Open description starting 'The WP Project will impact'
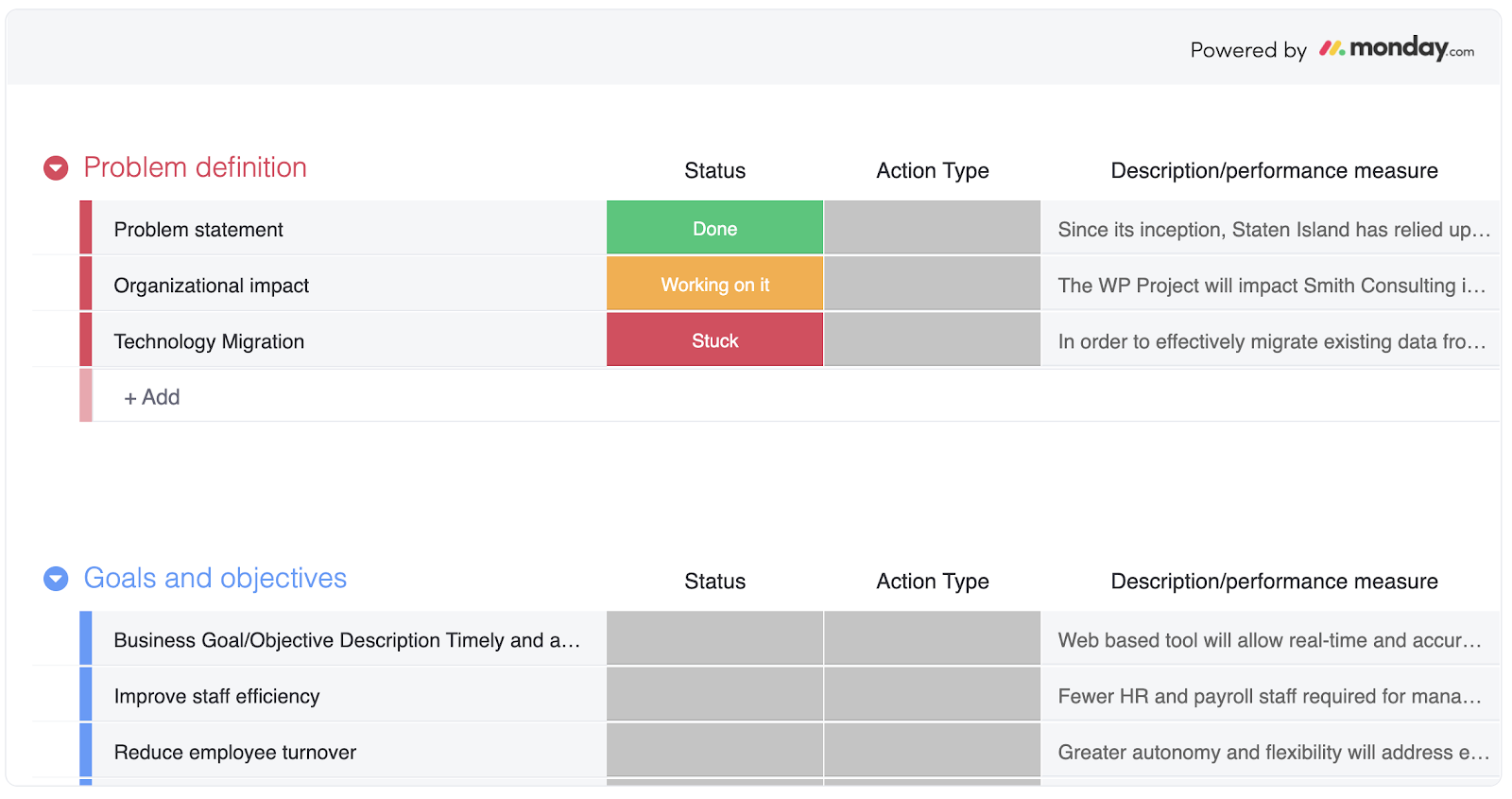 (x=1272, y=286)
